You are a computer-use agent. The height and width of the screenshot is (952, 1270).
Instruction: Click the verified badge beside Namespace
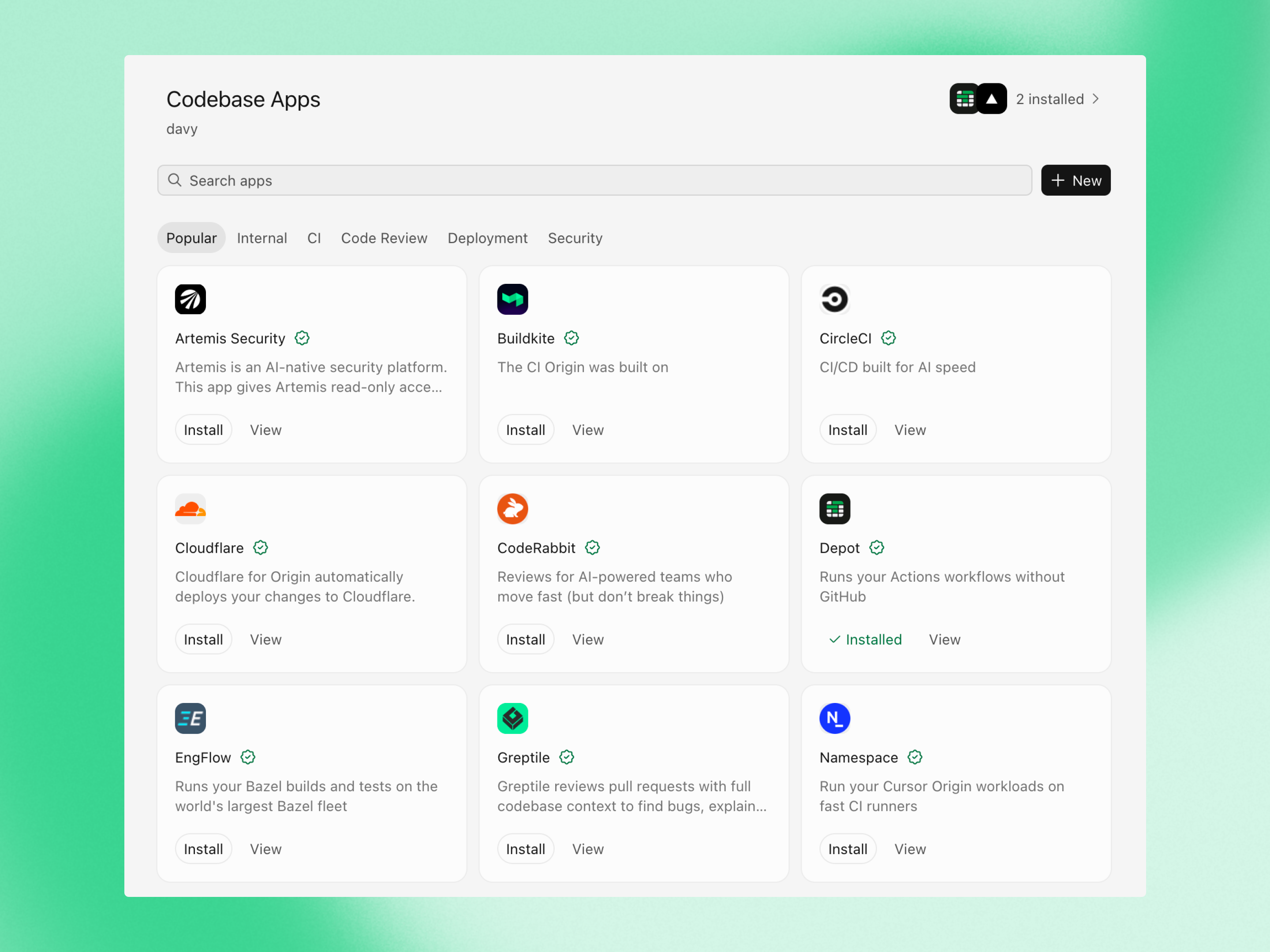[x=915, y=757]
